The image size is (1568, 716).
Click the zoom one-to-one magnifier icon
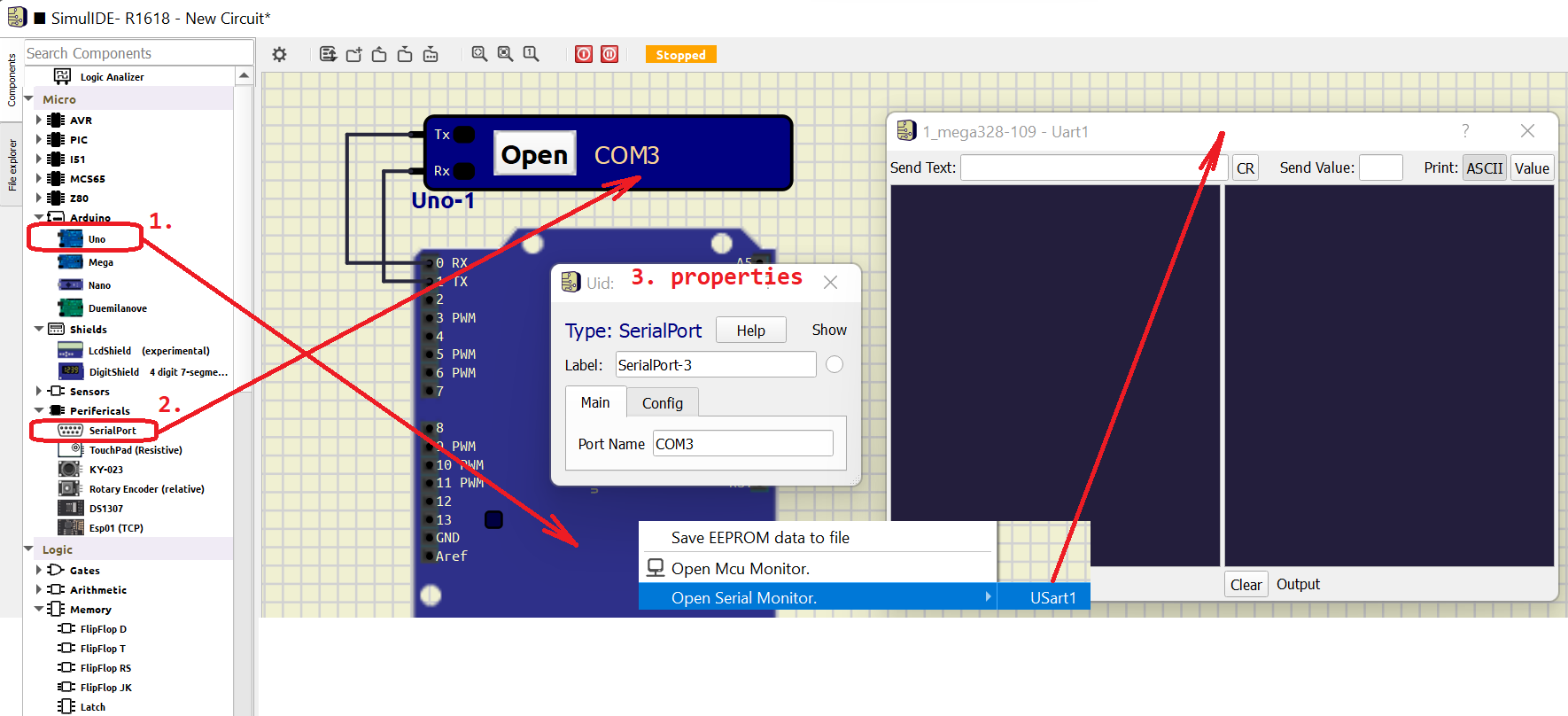[x=531, y=54]
